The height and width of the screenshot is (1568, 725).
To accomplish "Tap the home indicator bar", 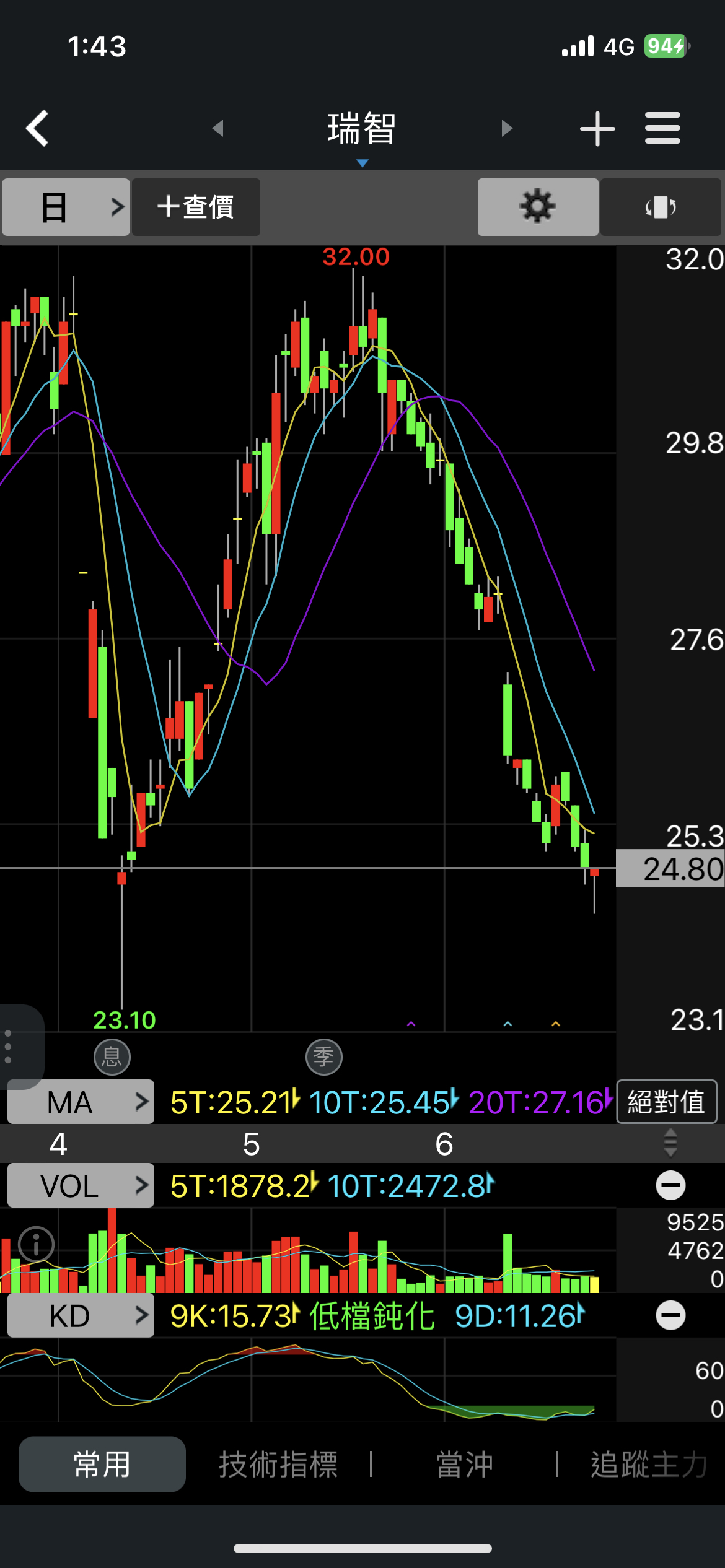I will (x=362, y=1548).
